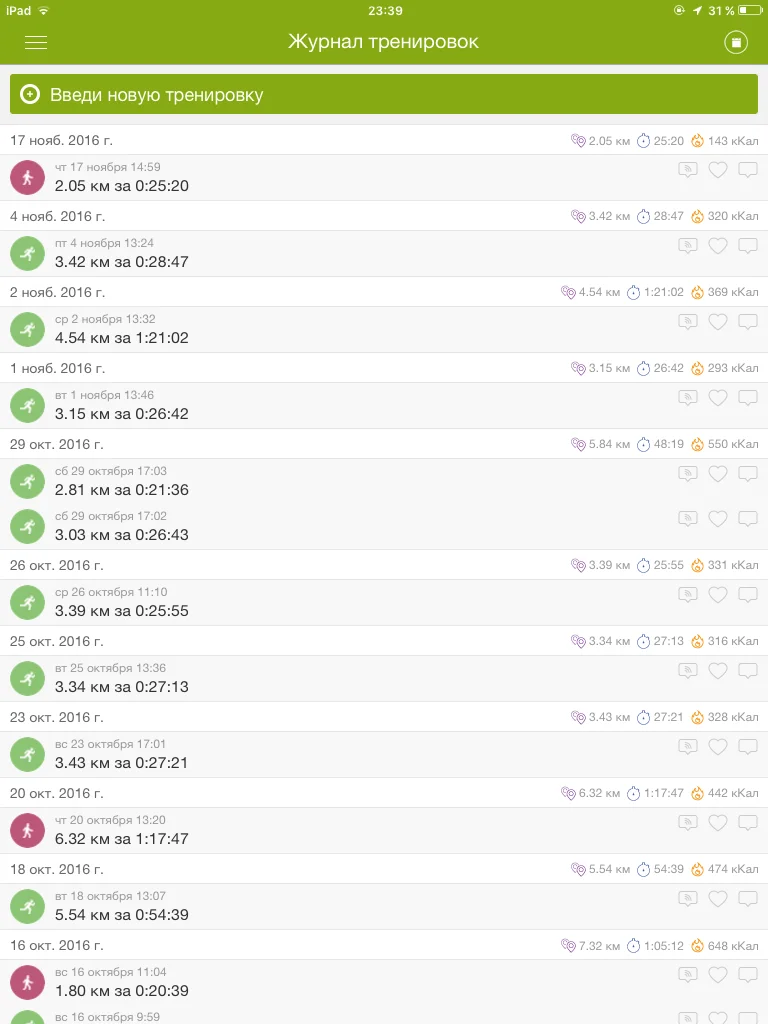Open the 5.54 км за 0:54:39 entry

[x=121, y=915]
